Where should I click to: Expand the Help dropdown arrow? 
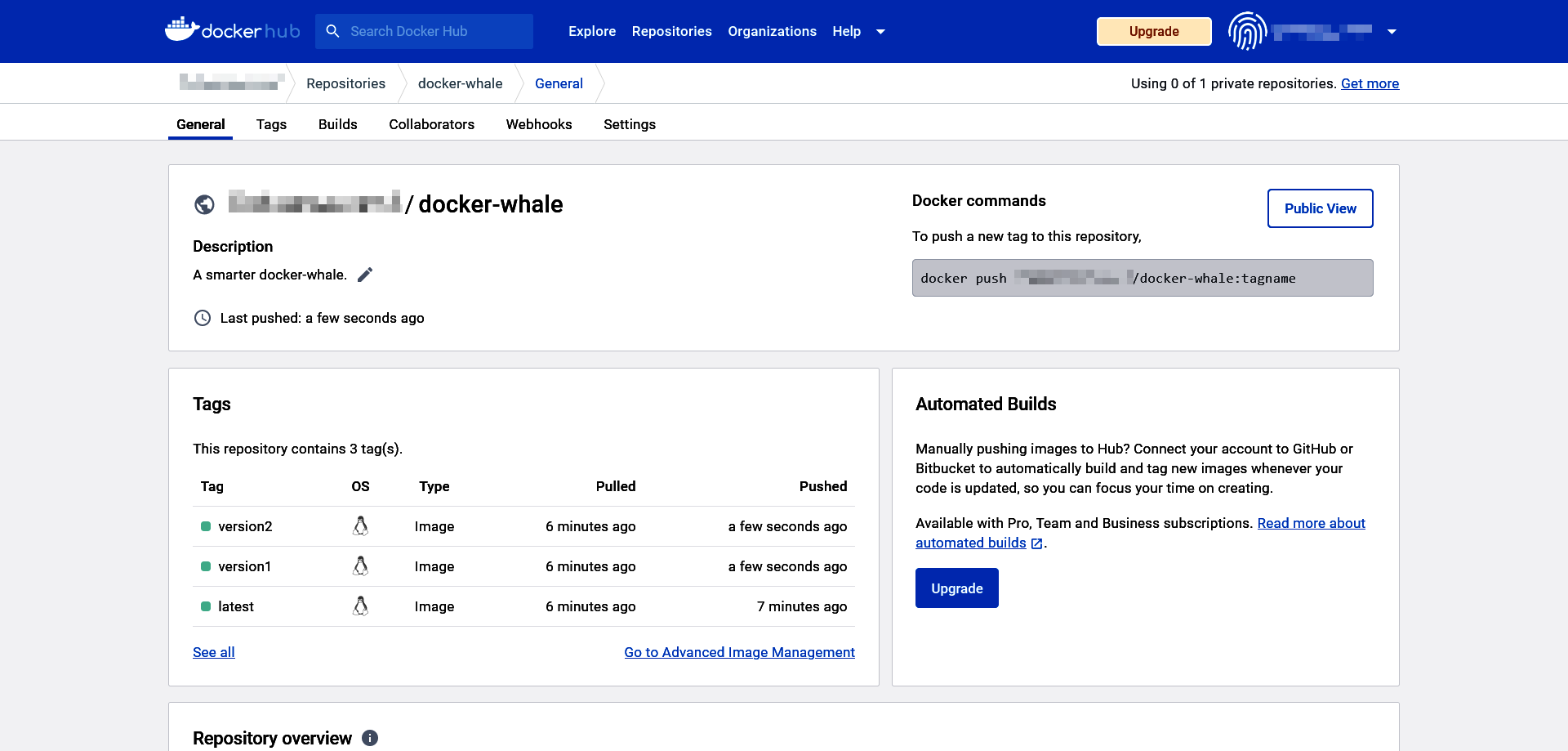(x=880, y=32)
